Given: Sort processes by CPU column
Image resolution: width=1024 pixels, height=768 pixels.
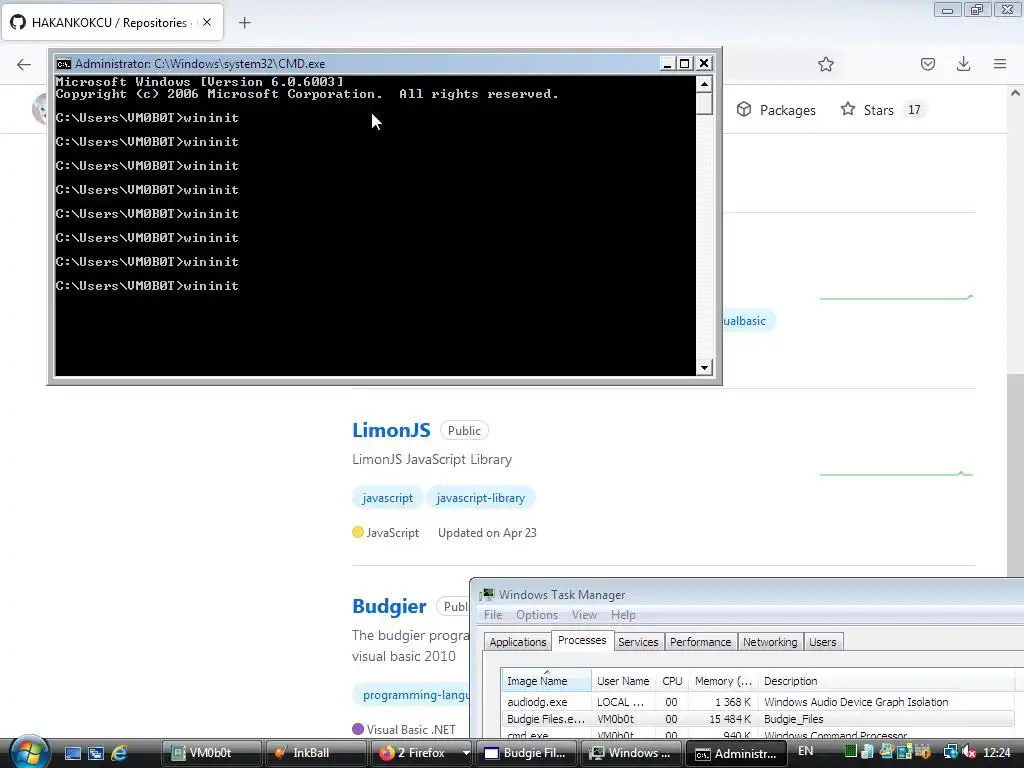Looking at the screenshot, I should pos(672,680).
